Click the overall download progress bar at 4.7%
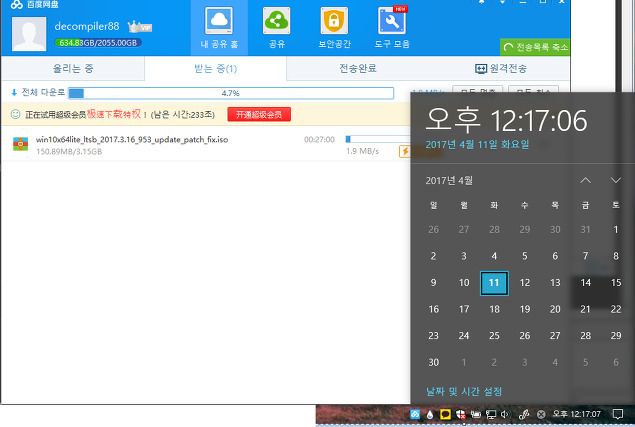This screenshot has height=427, width=635. (x=231, y=93)
